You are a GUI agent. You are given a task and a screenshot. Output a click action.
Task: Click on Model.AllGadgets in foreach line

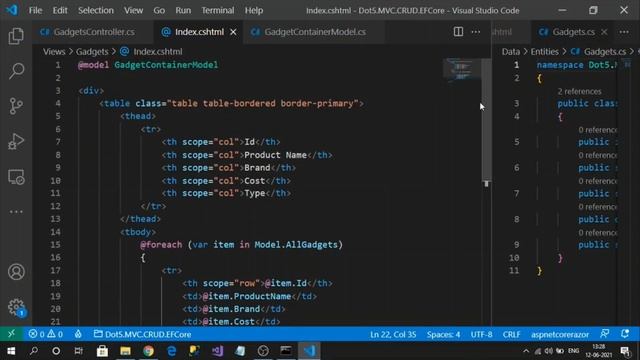coord(296,244)
